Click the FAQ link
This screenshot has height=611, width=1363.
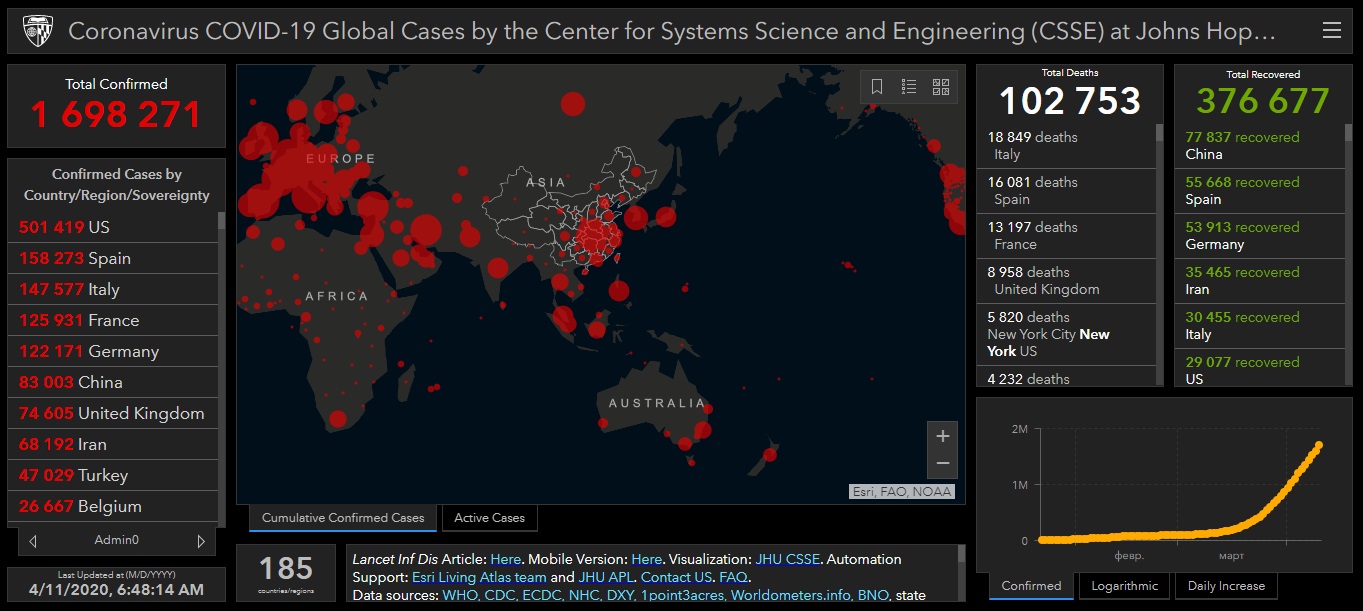click(x=733, y=577)
